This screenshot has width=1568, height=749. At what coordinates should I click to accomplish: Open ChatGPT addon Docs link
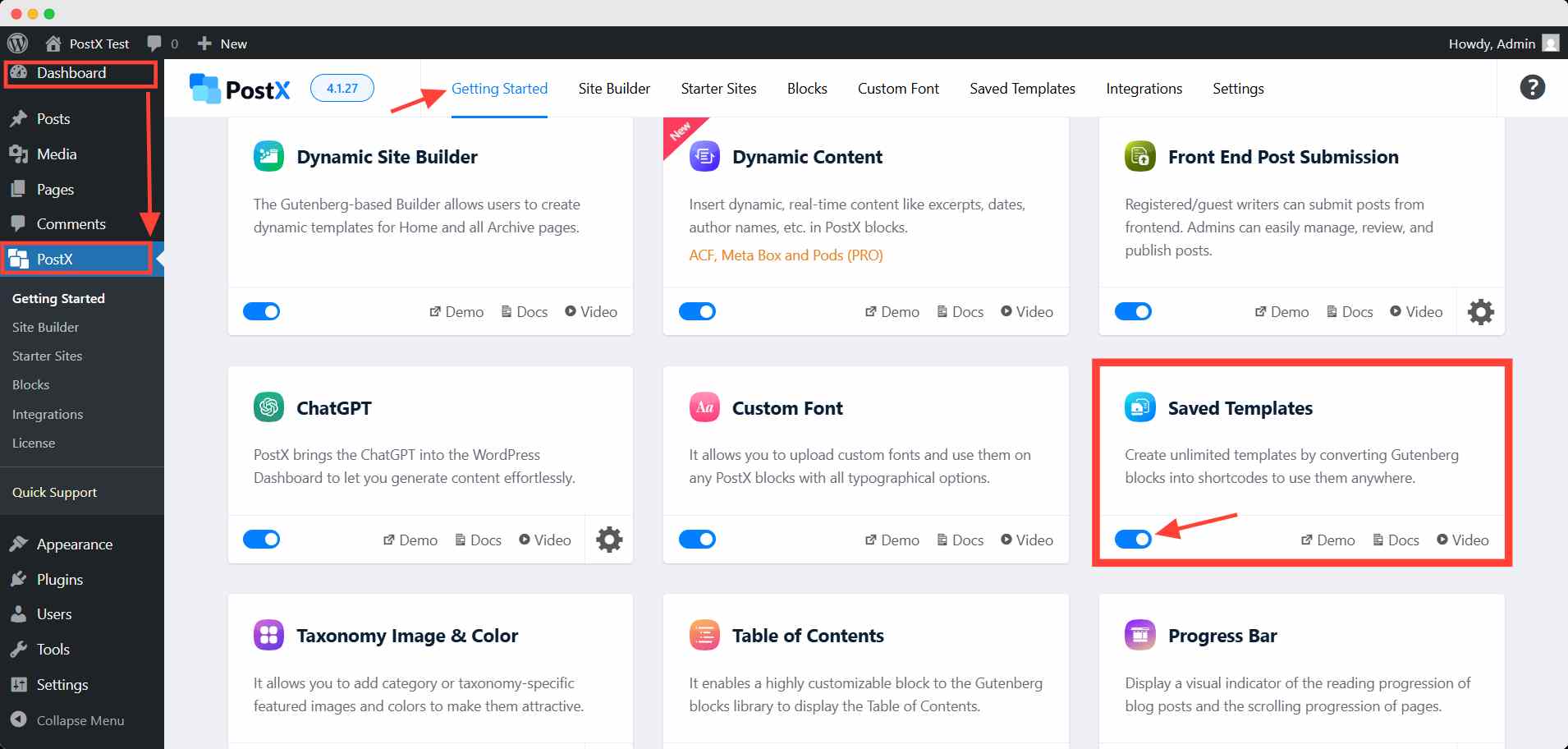478,540
